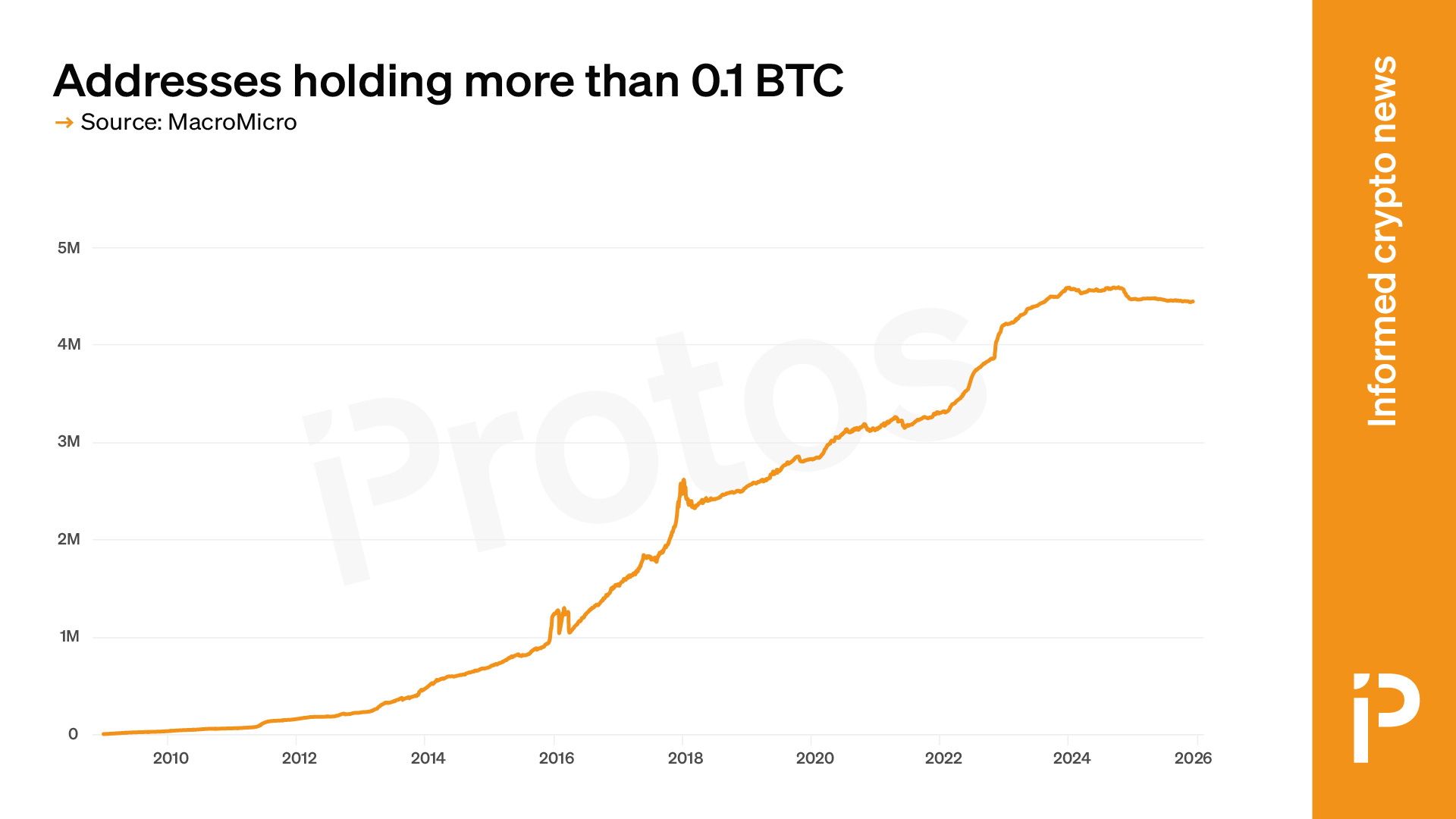
Task: Click the 'Informed crypto news' vertical banner text
Action: (x=1383, y=241)
